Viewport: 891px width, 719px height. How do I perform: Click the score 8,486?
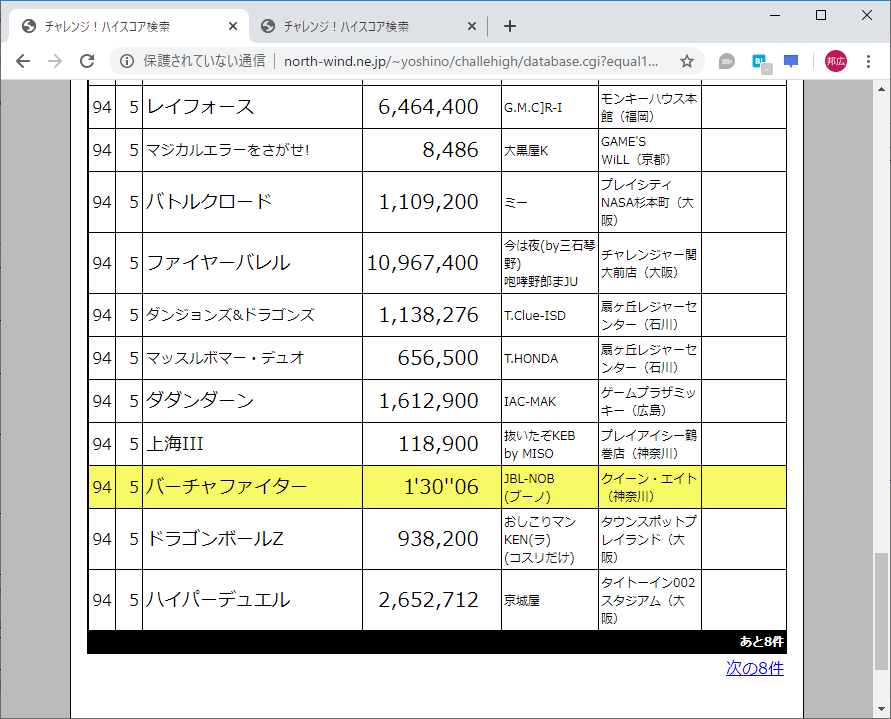451,150
